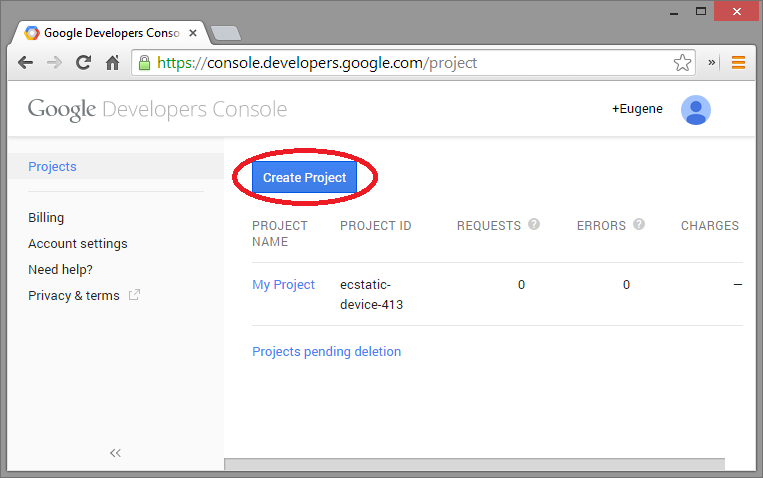Click the CHARGES column header
The height and width of the screenshot is (478, 763).
(710, 226)
